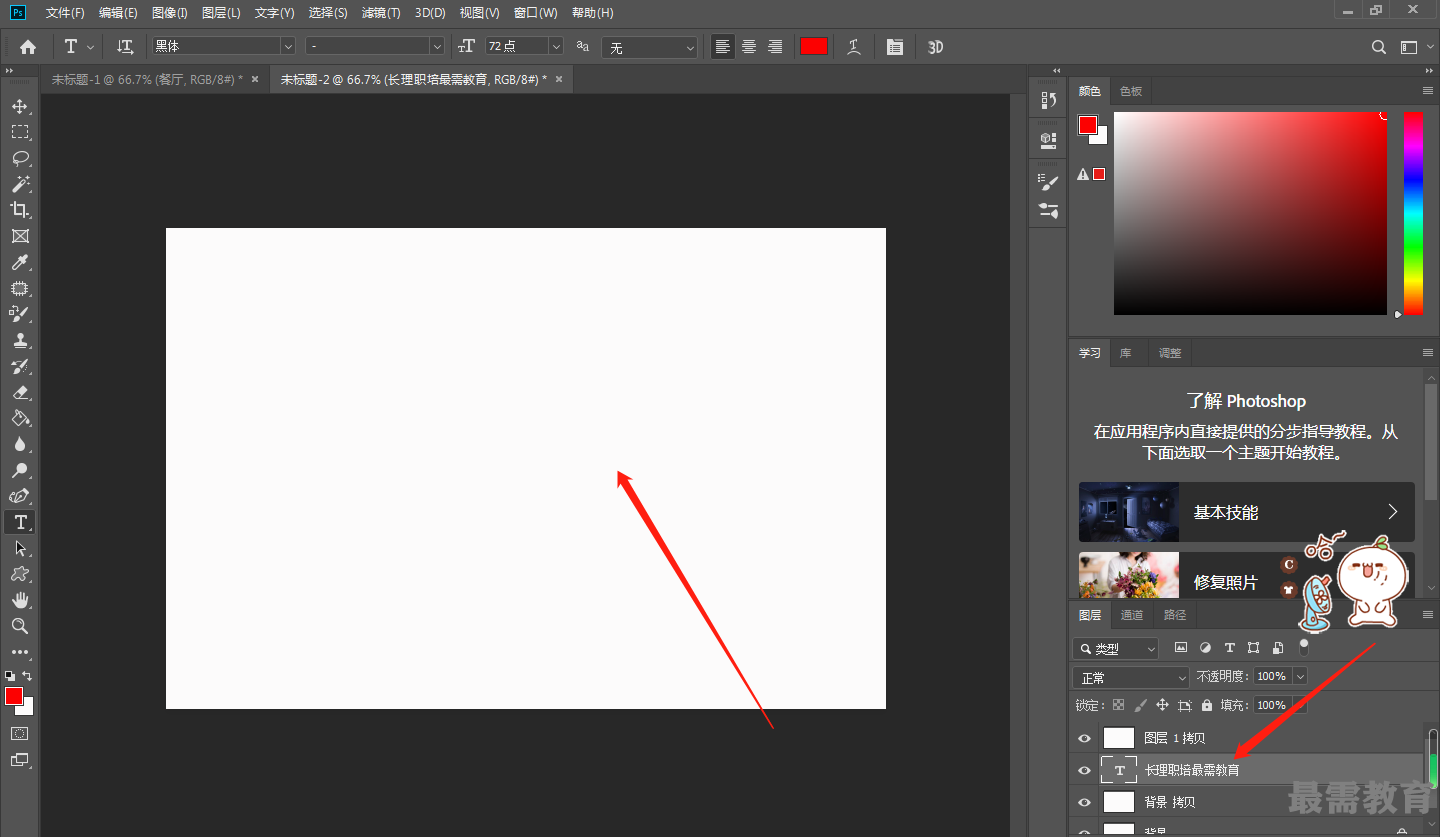Select the Custom Shape tool

coord(20,574)
